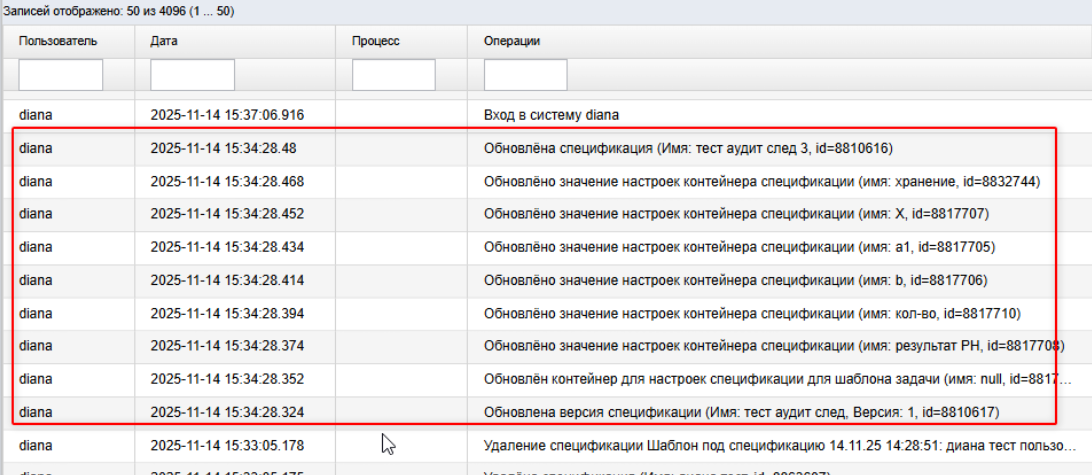
Task: Select the row with имя: хранение, id=8832744
Action: pyautogui.click(x=546, y=182)
